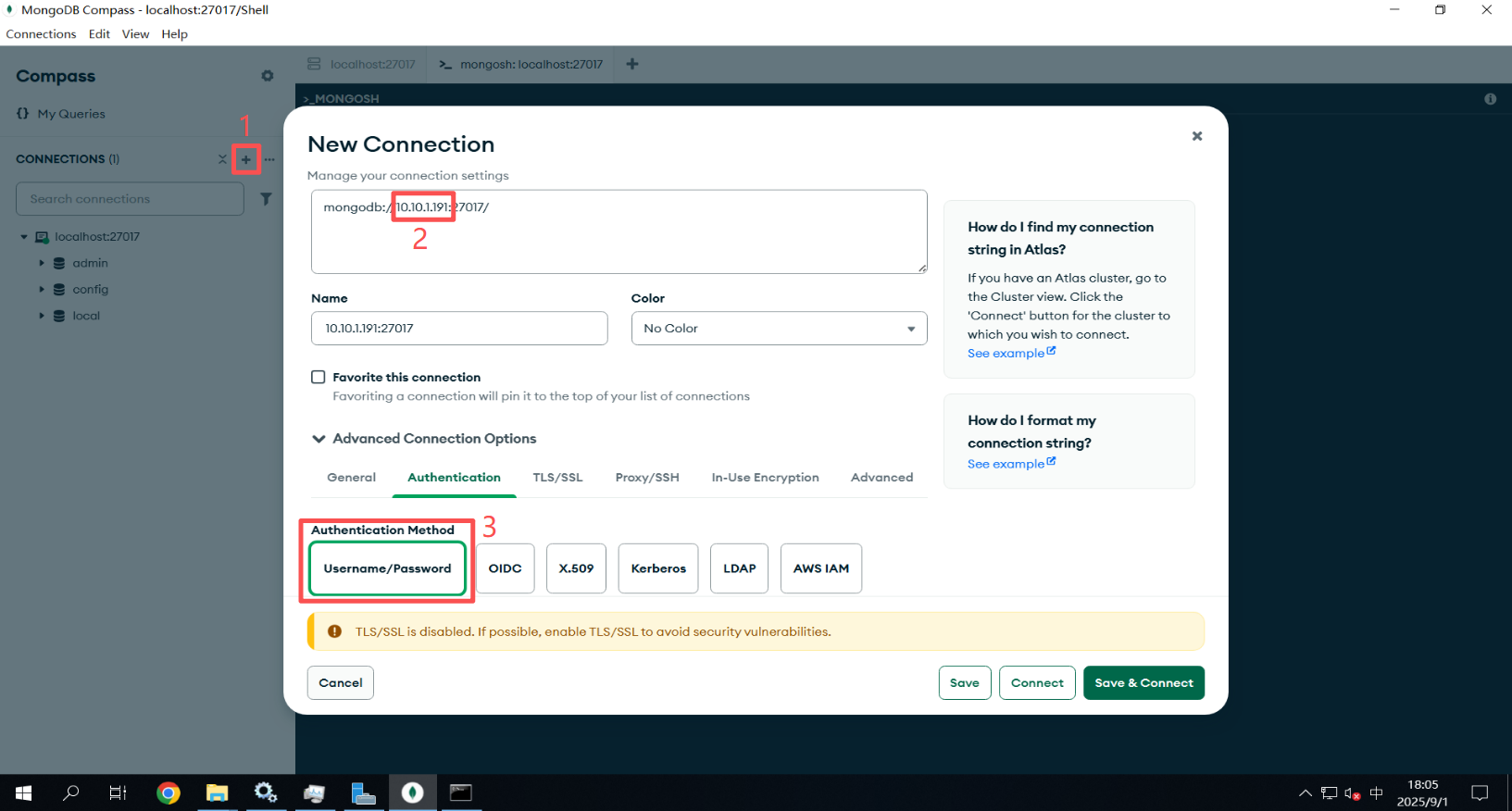
Task: Open the TLS/SSL tab
Action: 557,478
